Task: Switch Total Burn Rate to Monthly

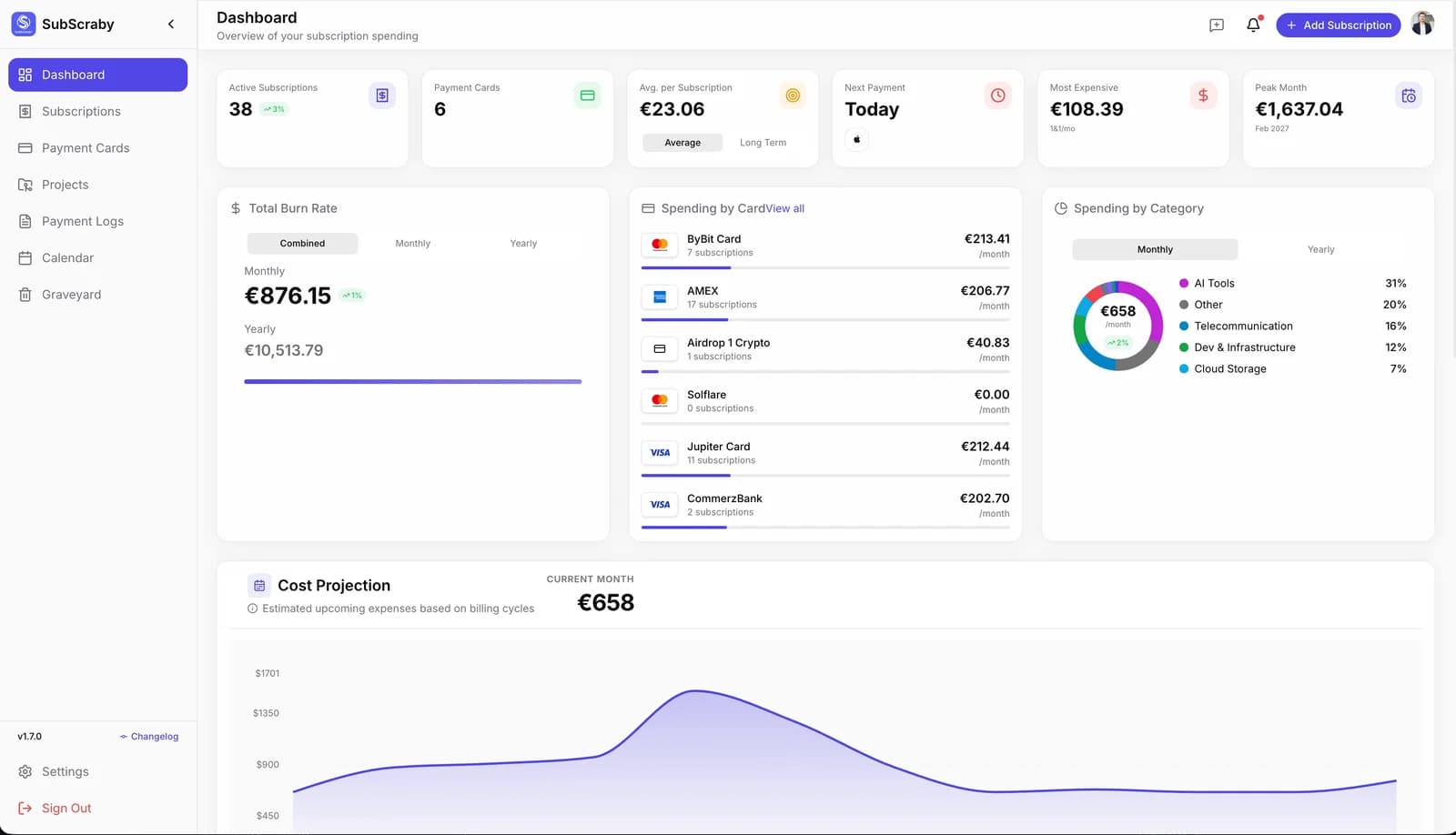Action: click(413, 244)
